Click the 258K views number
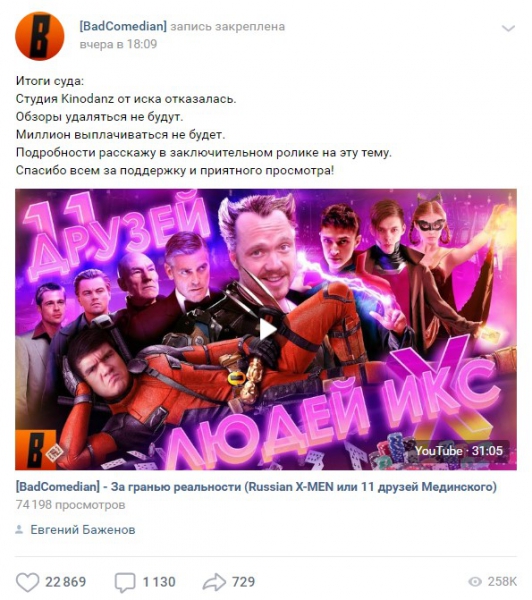This screenshot has height=600, width=532. click(x=502, y=582)
